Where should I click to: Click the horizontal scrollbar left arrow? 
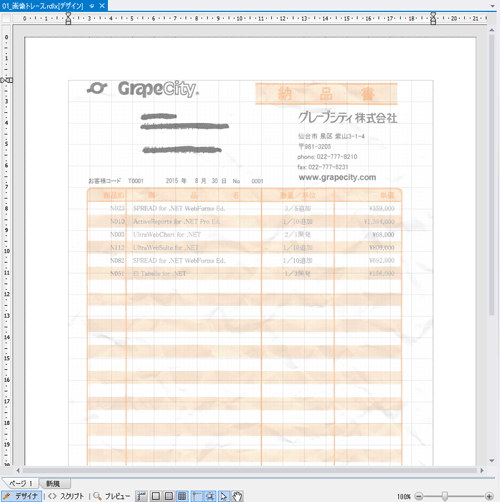coord(18,470)
